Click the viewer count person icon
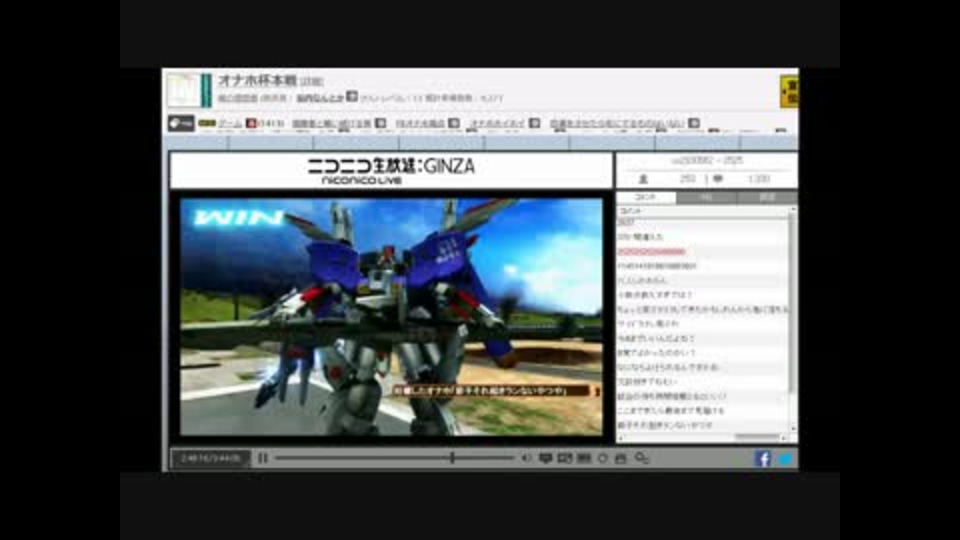The width and height of the screenshot is (960, 540). pyautogui.click(x=643, y=179)
